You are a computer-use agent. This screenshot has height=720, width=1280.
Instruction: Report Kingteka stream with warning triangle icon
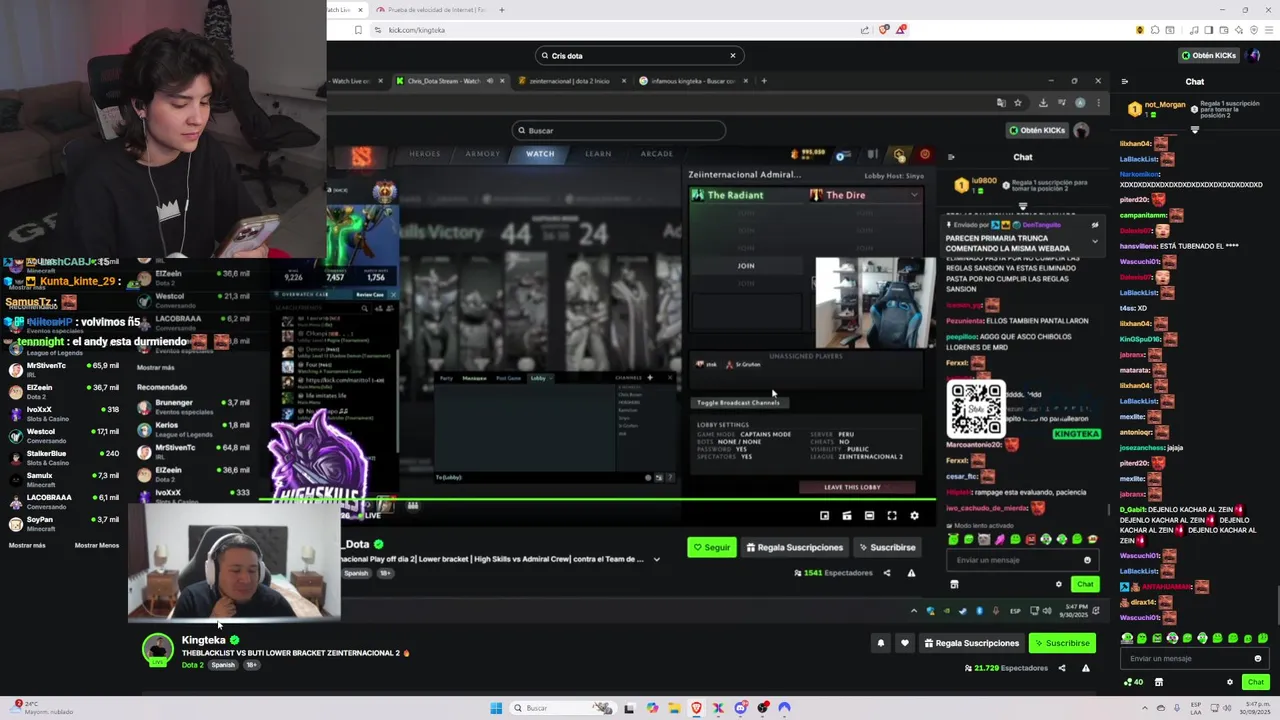tap(1085, 668)
